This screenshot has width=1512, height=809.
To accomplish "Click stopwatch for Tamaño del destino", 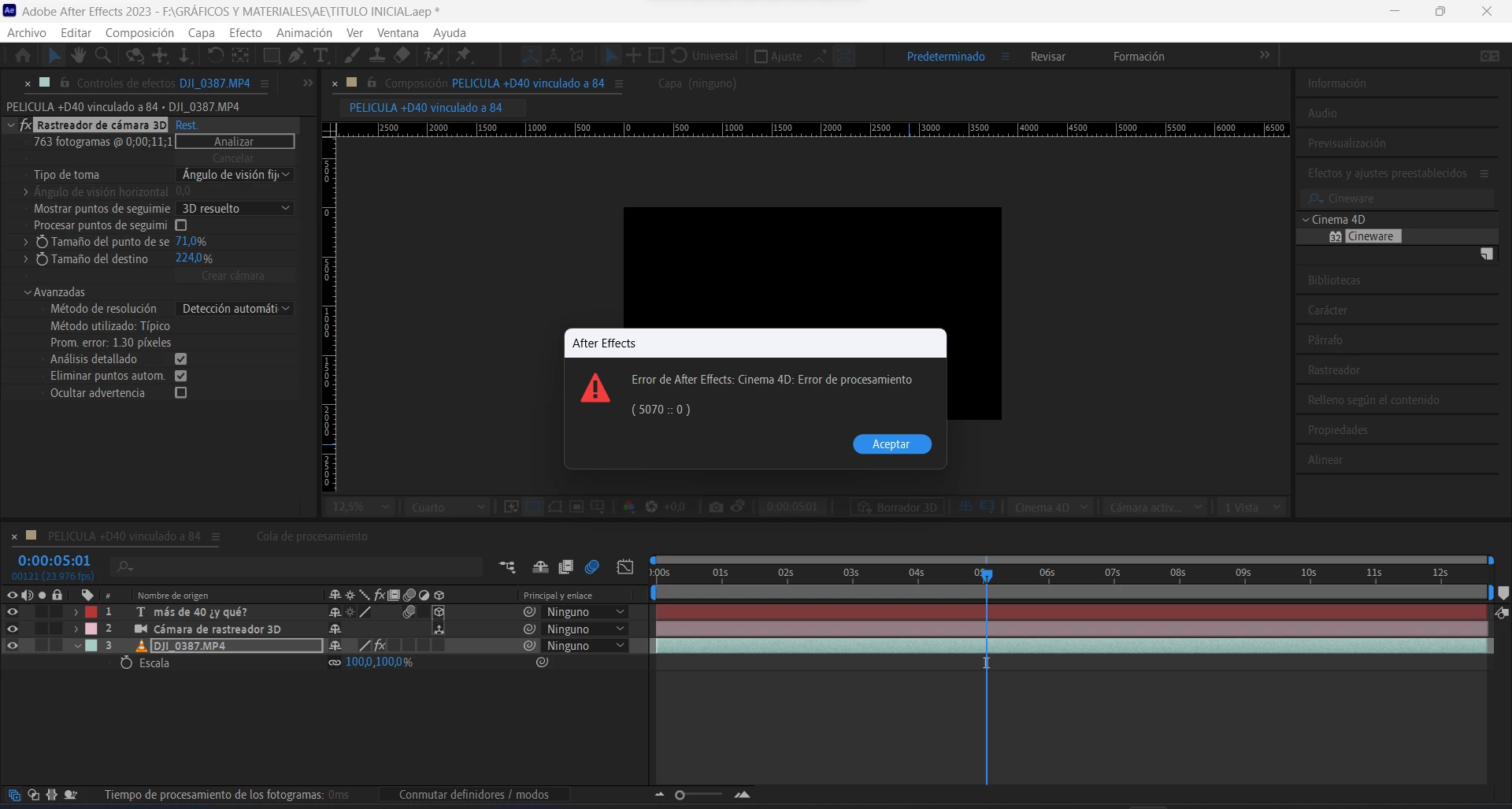I will coord(43,258).
